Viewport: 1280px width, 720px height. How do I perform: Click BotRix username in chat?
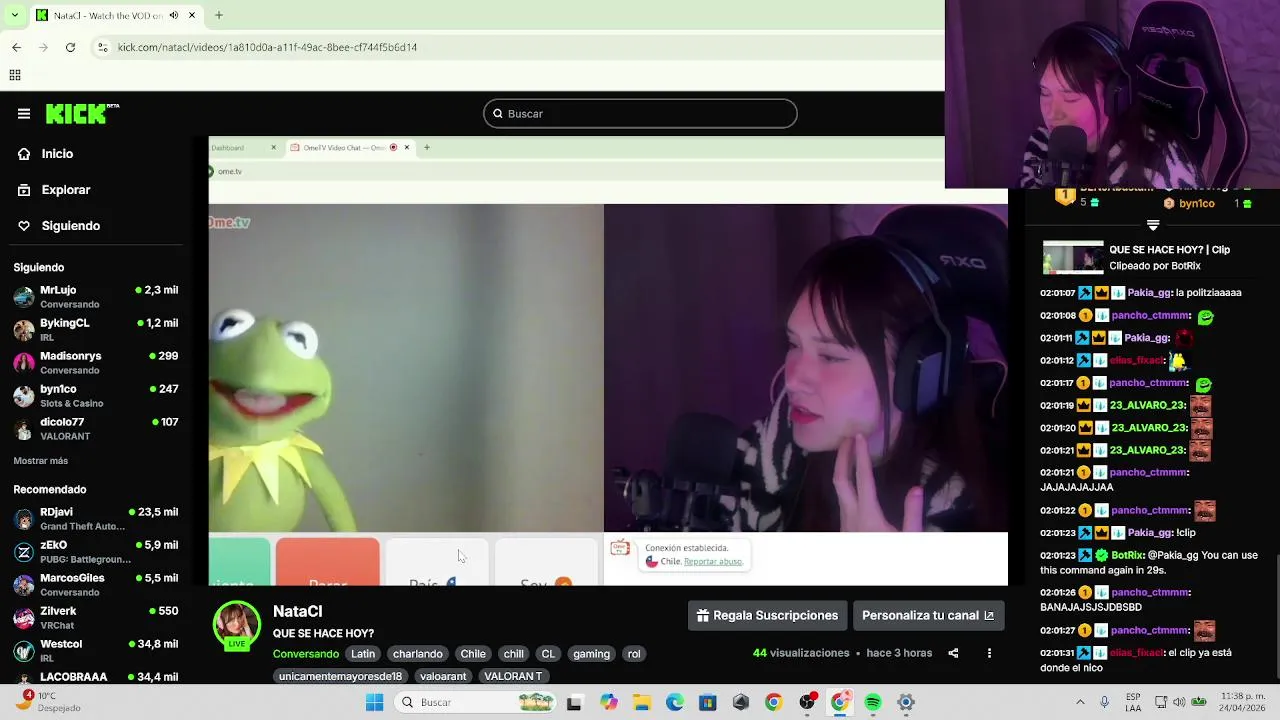(x=1127, y=556)
